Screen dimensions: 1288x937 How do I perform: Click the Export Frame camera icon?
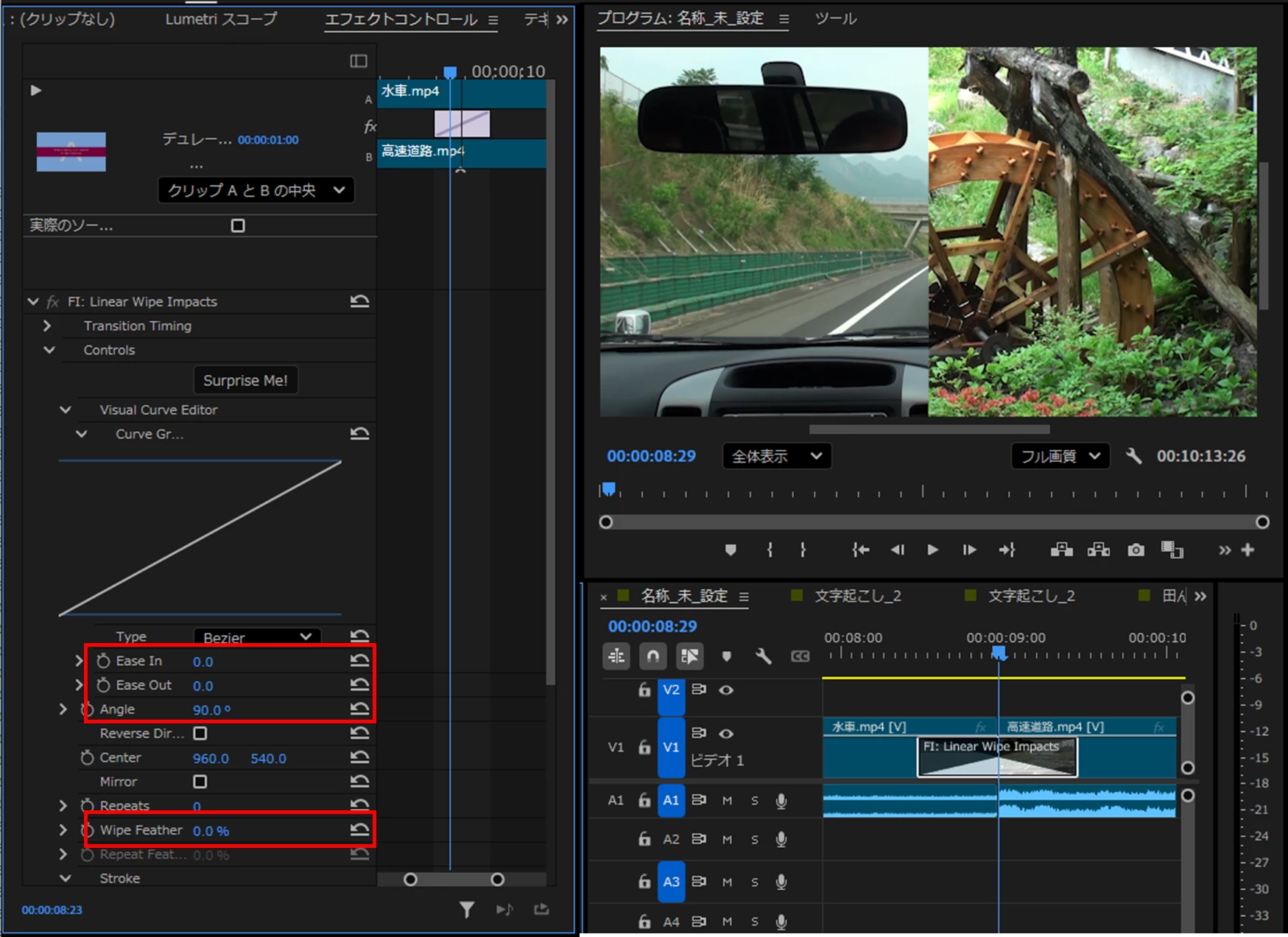(1136, 550)
